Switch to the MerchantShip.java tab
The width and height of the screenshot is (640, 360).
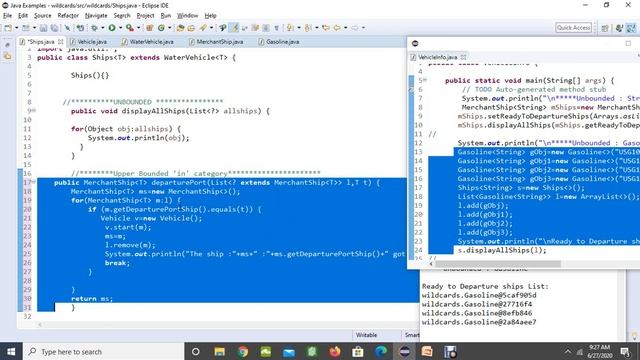coord(216,42)
